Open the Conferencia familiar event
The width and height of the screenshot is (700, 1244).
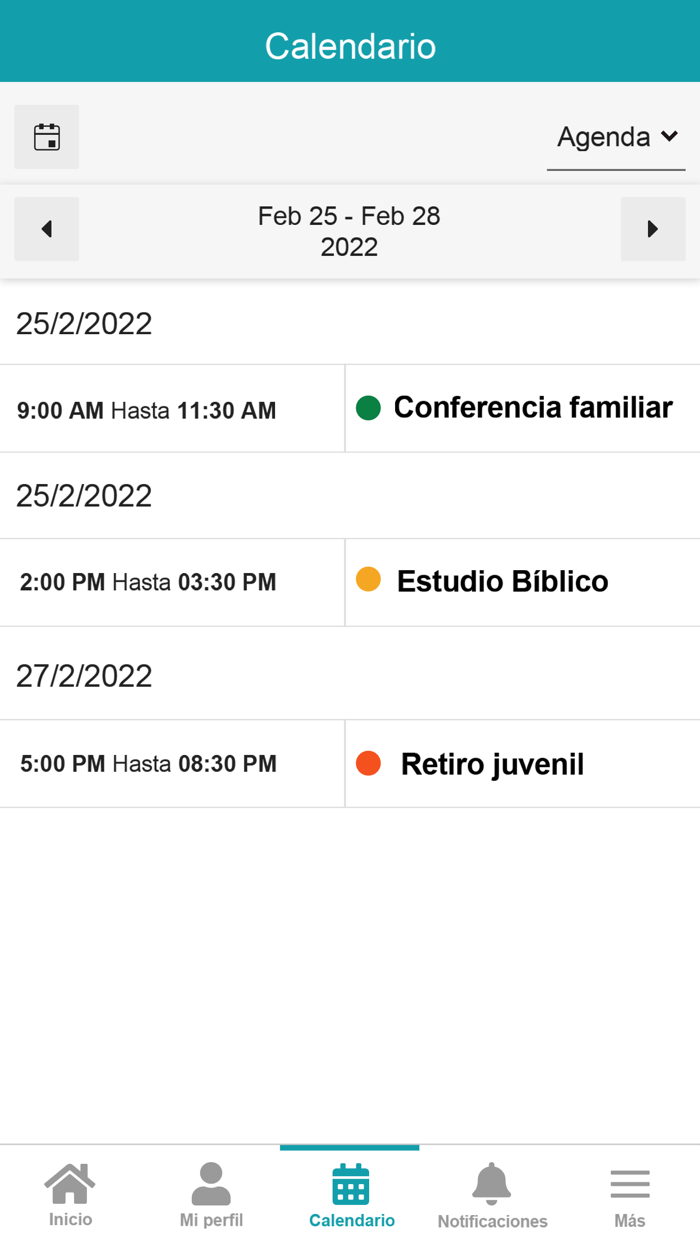coord(533,408)
